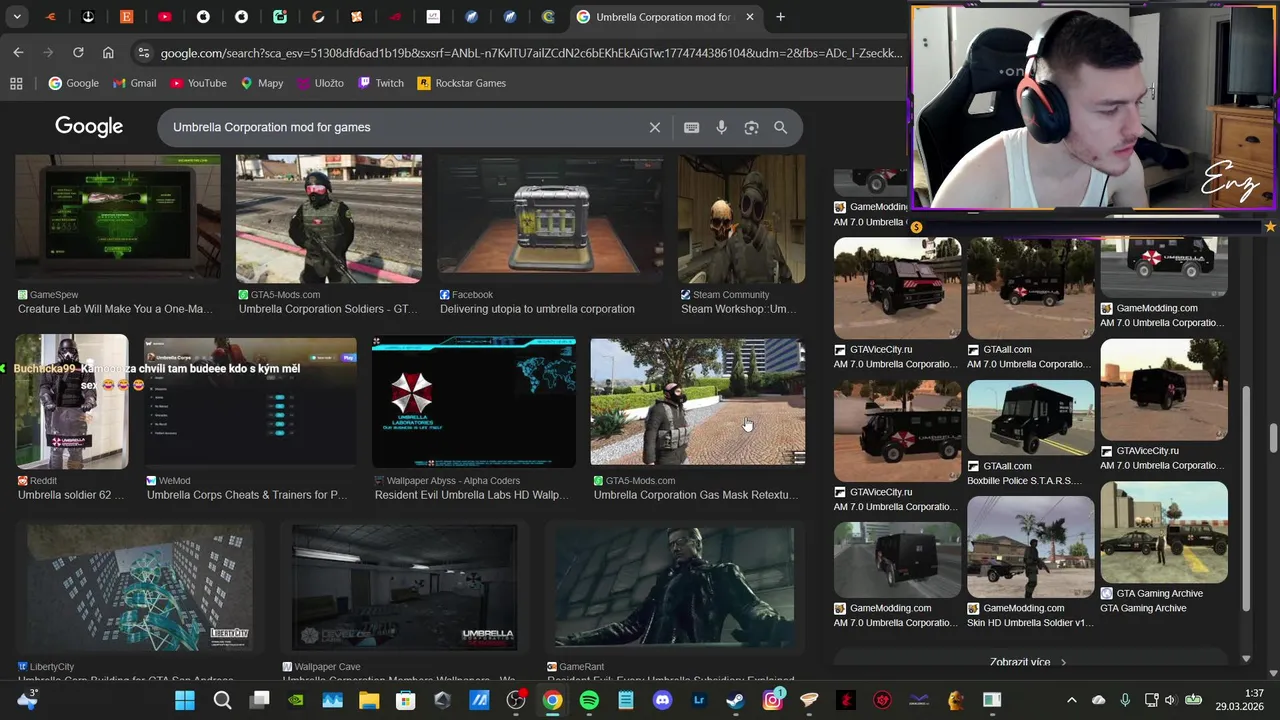1280x720 pixels.
Task: Open GameSpew Creature Lab image result
Action: [118, 218]
